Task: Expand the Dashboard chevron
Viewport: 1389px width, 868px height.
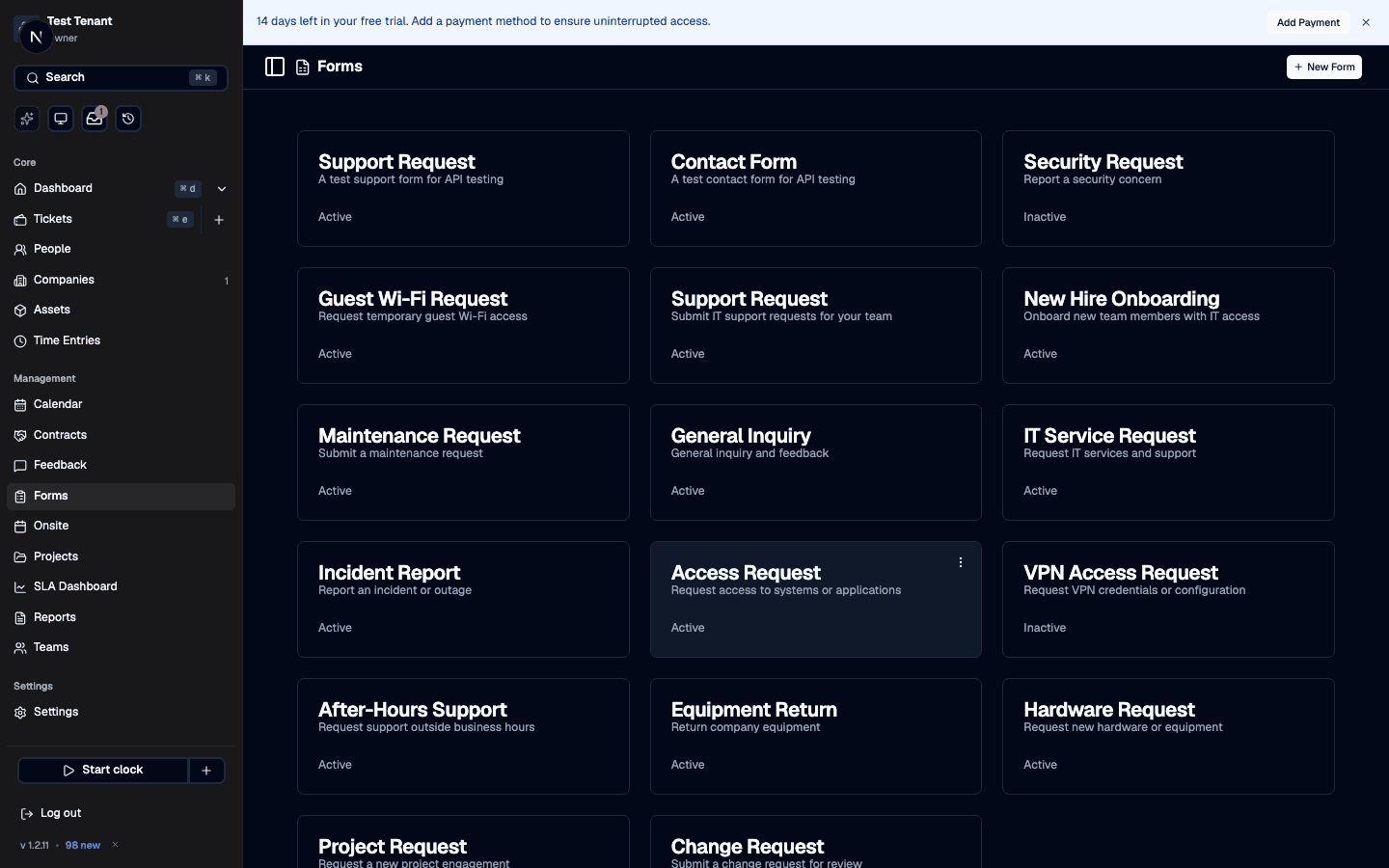Action: tap(222, 189)
